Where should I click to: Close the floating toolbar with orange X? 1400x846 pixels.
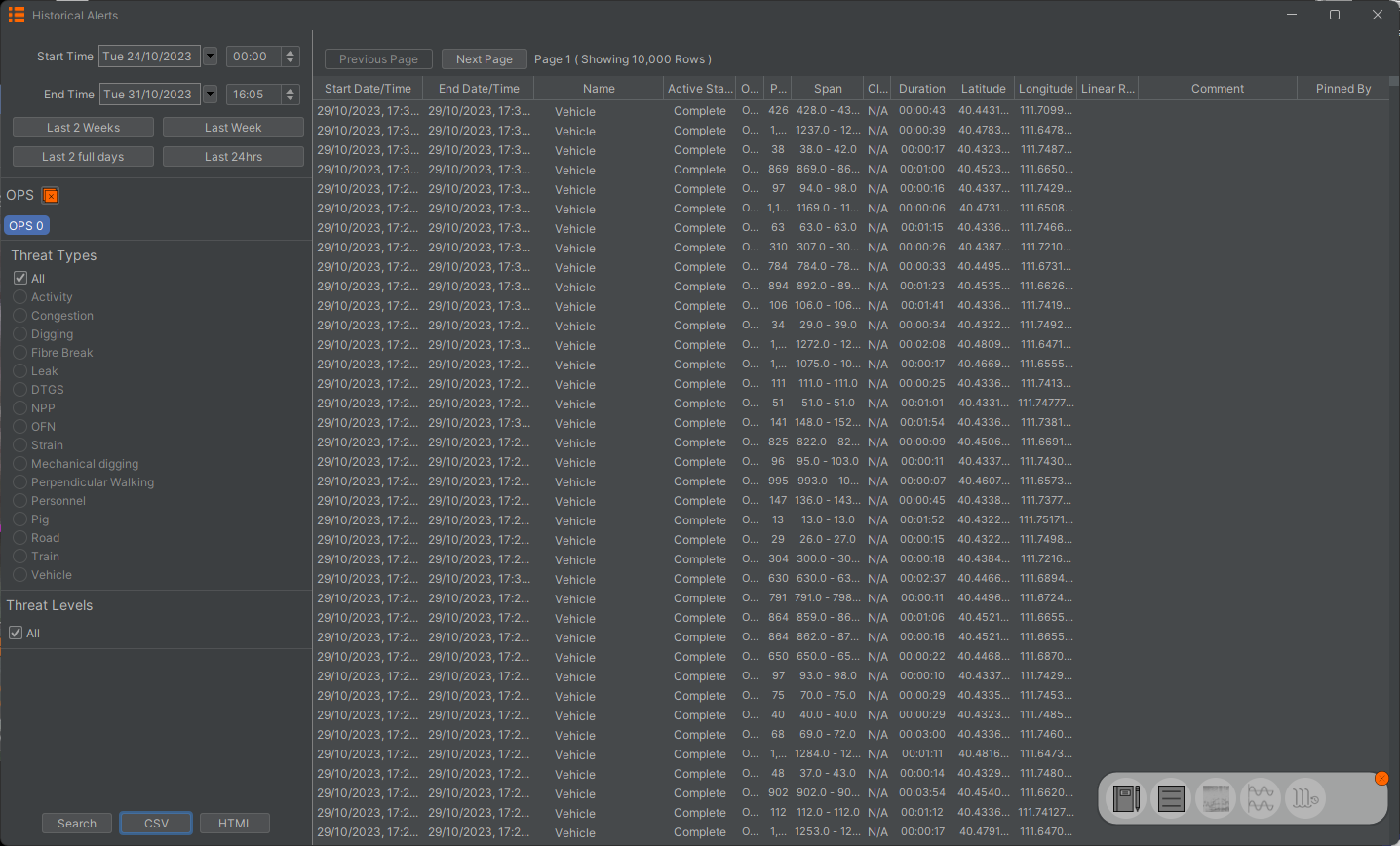(1381, 778)
